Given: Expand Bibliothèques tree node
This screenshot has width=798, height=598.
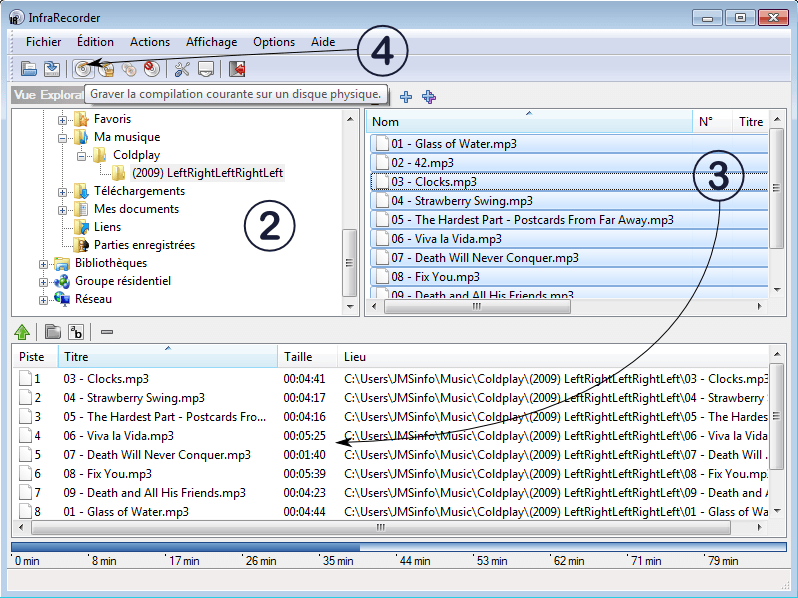Looking at the screenshot, I should pyautogui.click(x=43, y=265).
